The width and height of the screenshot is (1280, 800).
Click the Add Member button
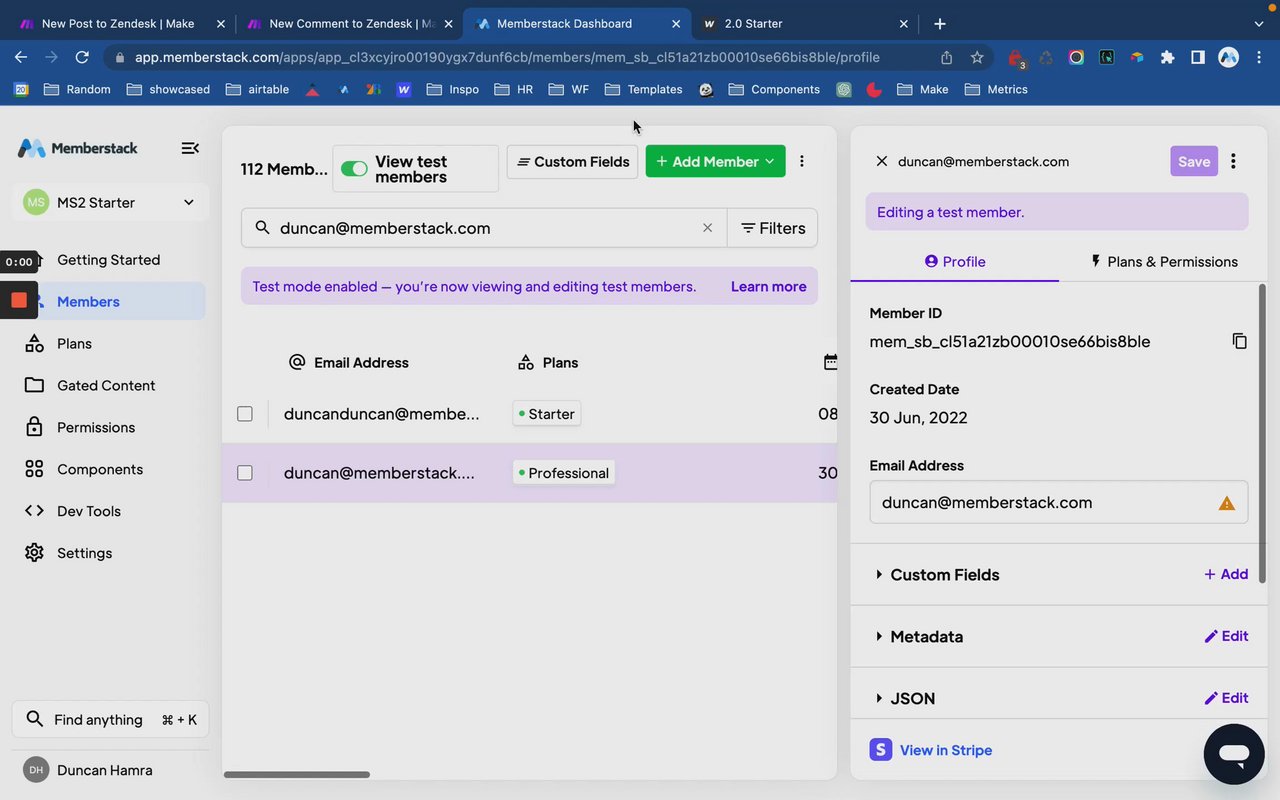click(715, 162)
